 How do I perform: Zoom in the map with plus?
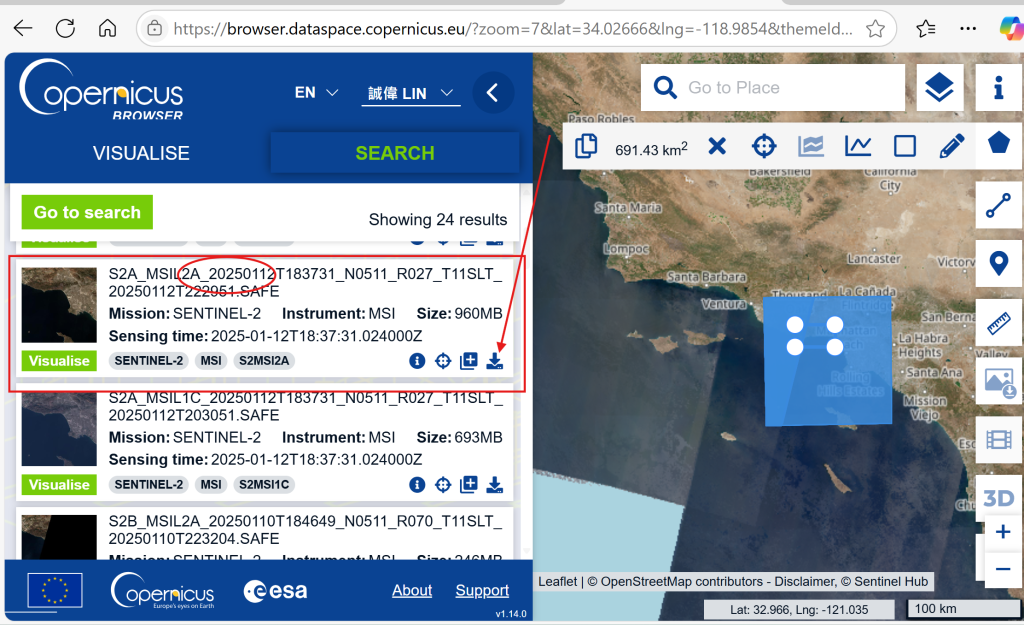1002,532
